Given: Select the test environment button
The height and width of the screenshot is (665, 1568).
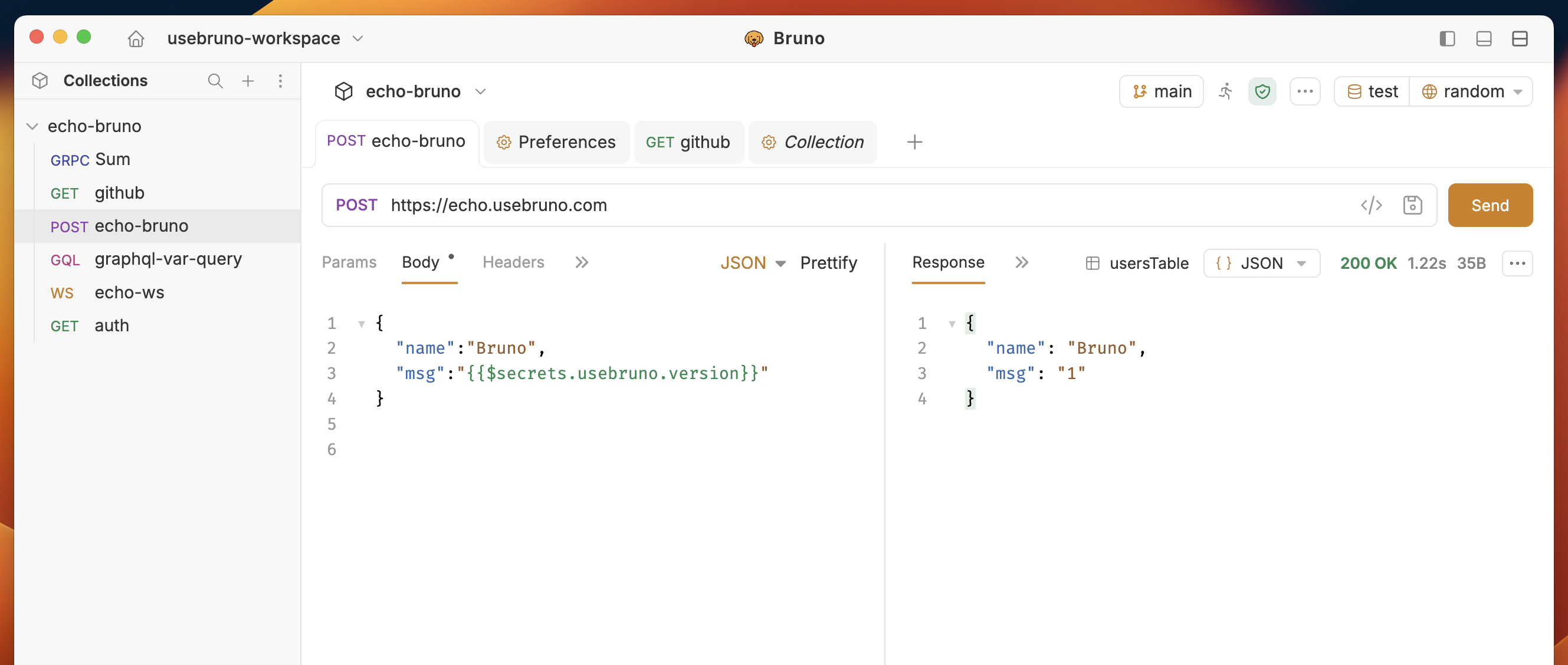Looking at the screenshot, I should point(1372,91).
